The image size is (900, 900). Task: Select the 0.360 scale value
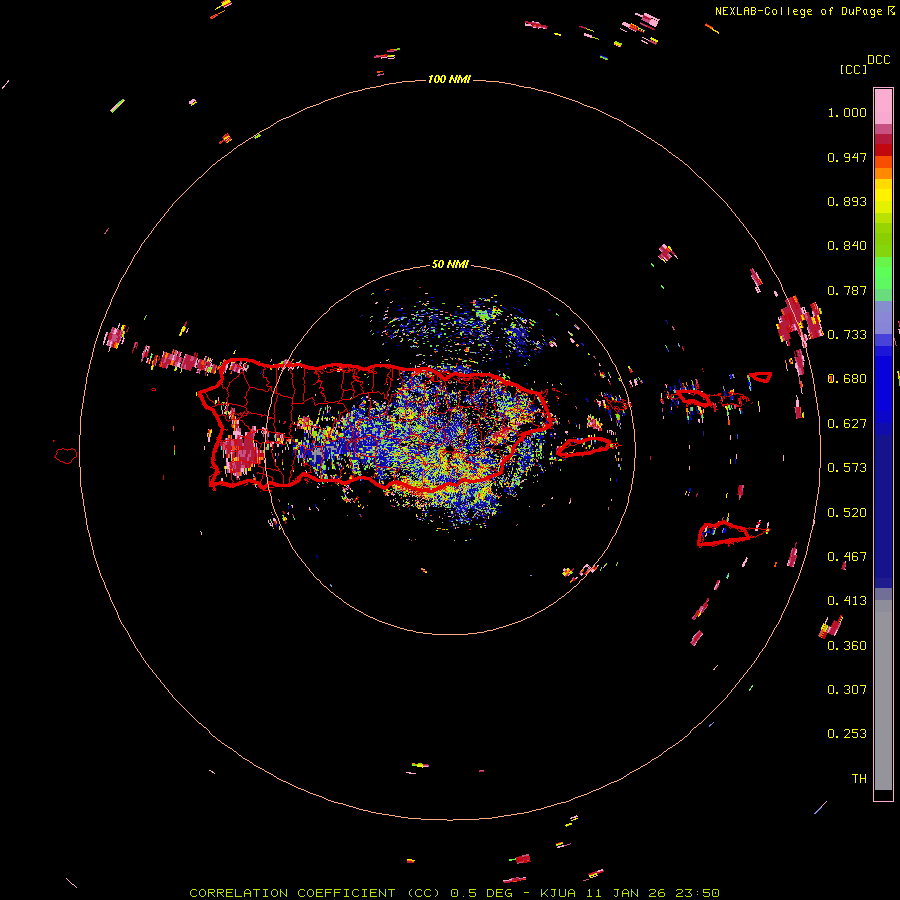tap(847, 646)
